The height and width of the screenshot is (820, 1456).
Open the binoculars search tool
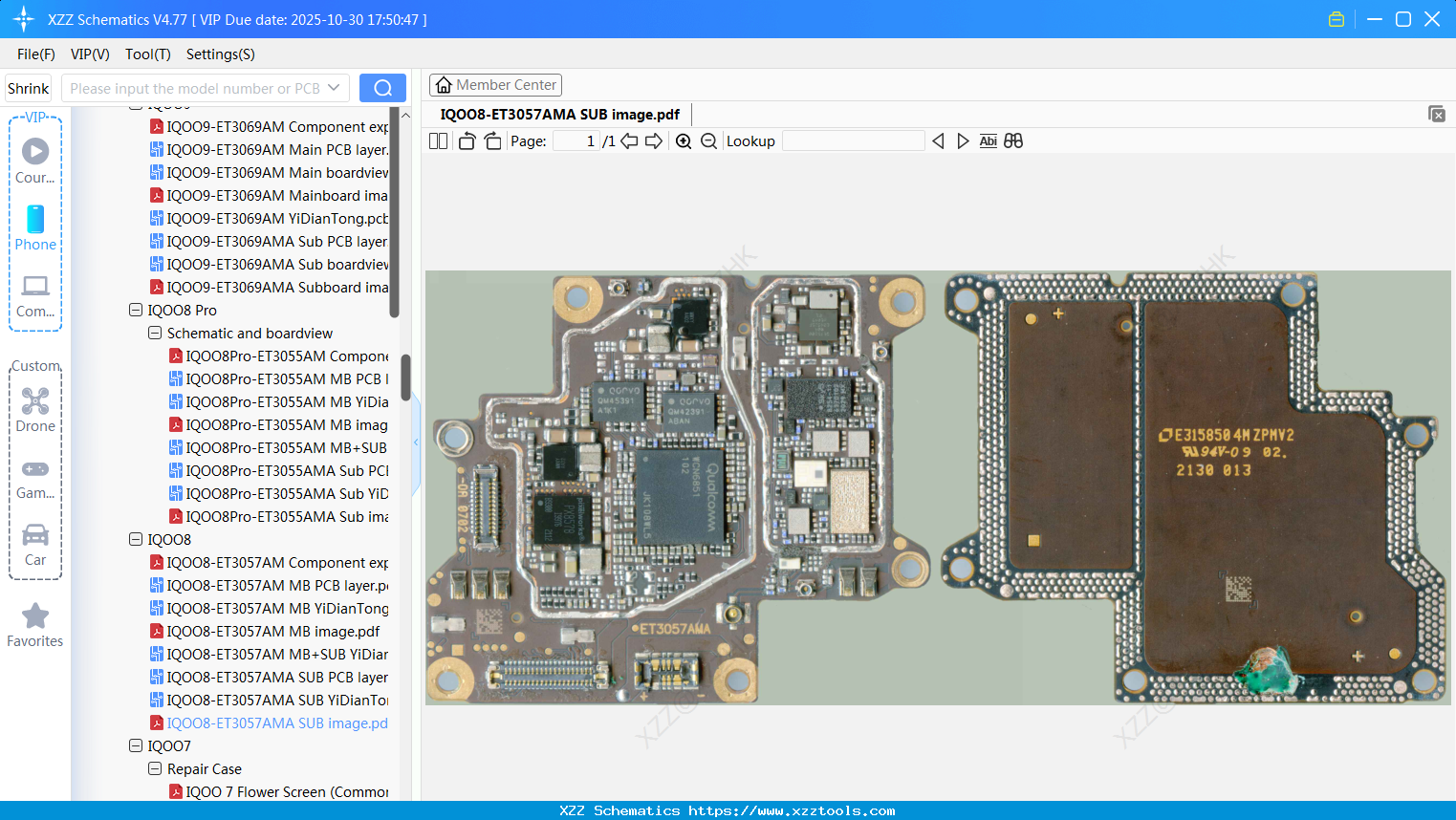pos(1013,140)
